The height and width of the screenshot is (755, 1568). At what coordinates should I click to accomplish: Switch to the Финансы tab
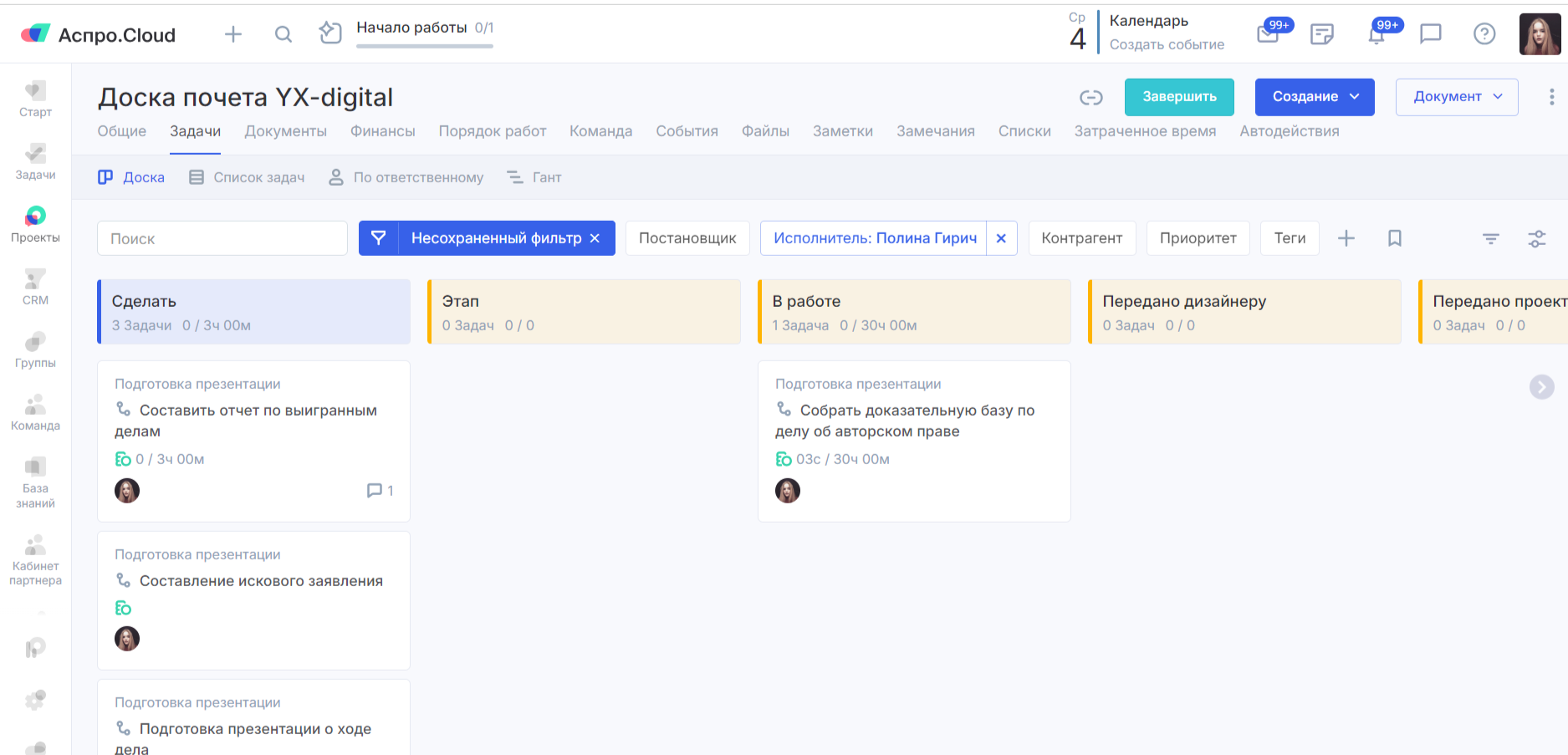tap(382, 131)
